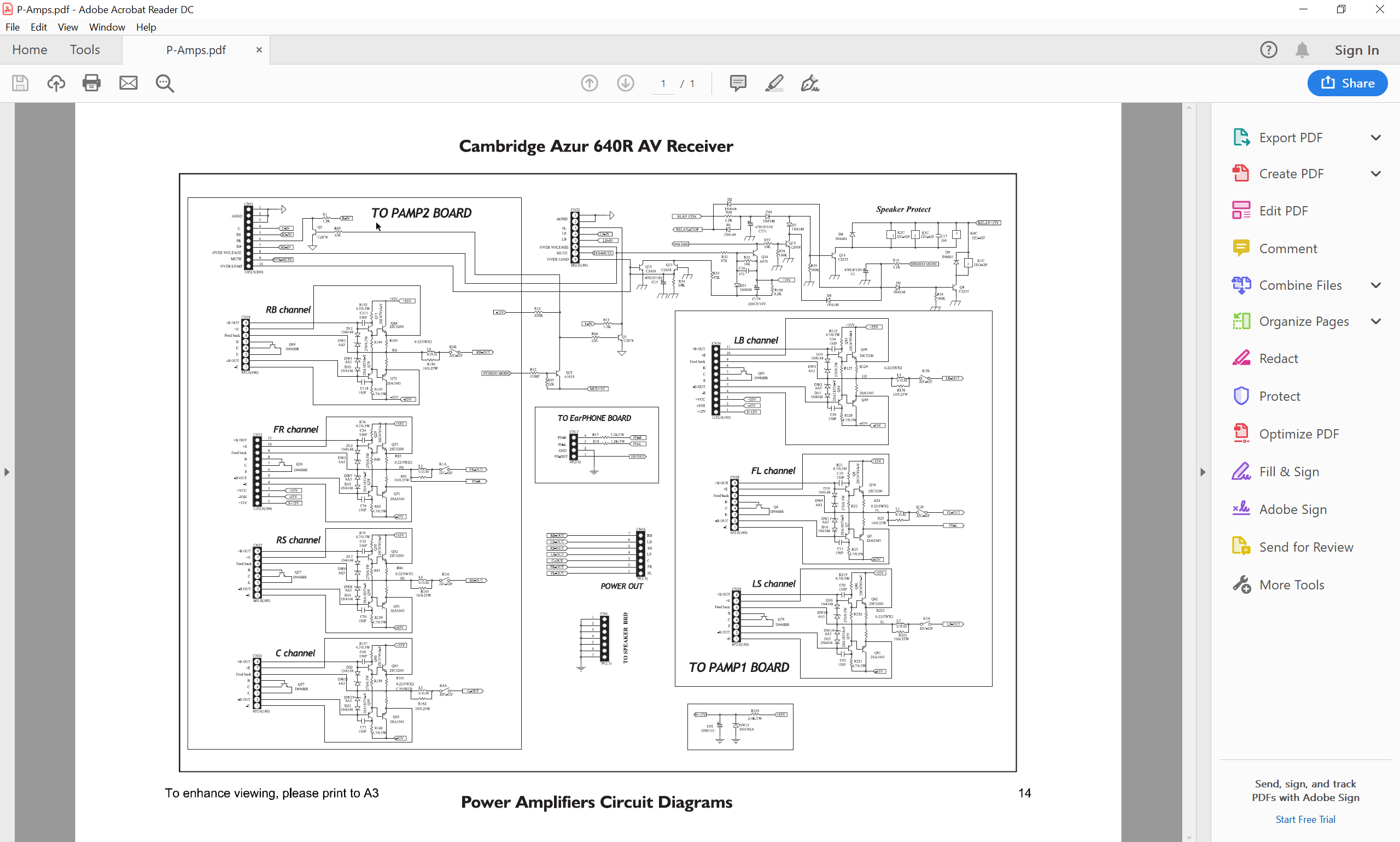Click Sign In
Screen dimensions: 1400x842
tap(1356, 50)
